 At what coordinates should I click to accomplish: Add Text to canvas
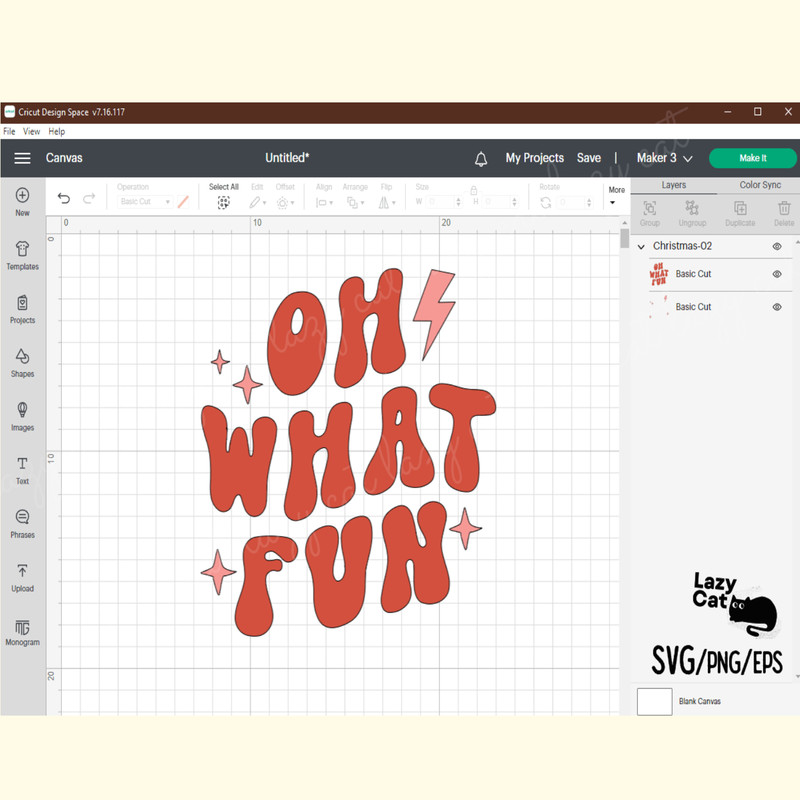pyautogui.click(x=22, y=470)
